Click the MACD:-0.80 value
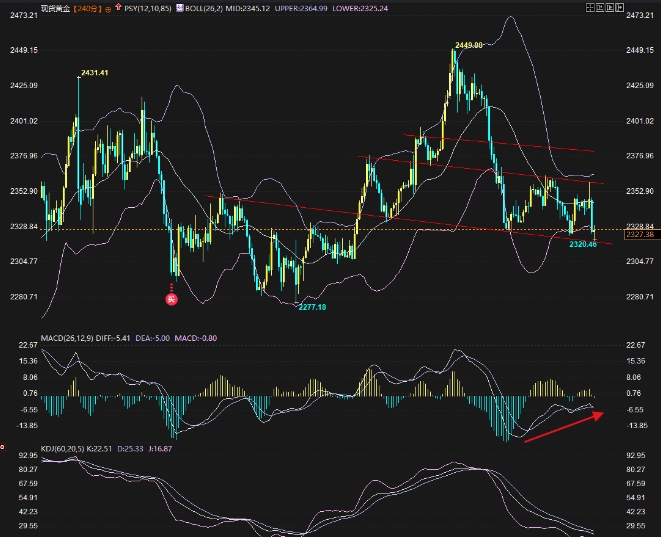This screenshot has width=661, height=537. (x=196, y=338)
